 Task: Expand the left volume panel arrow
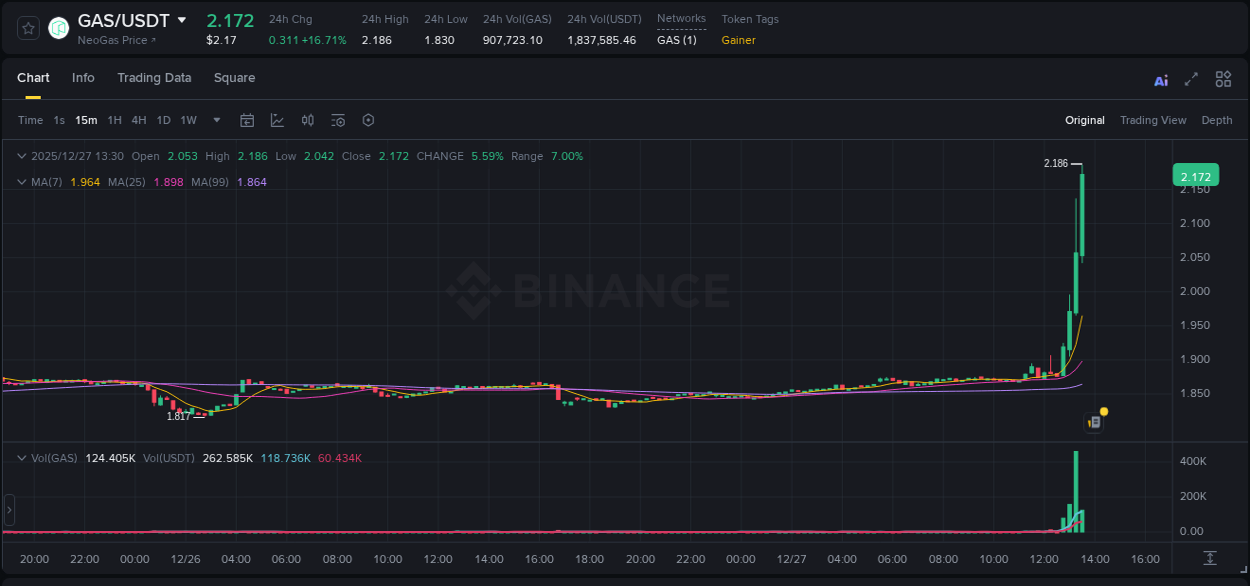pos(8,510)
